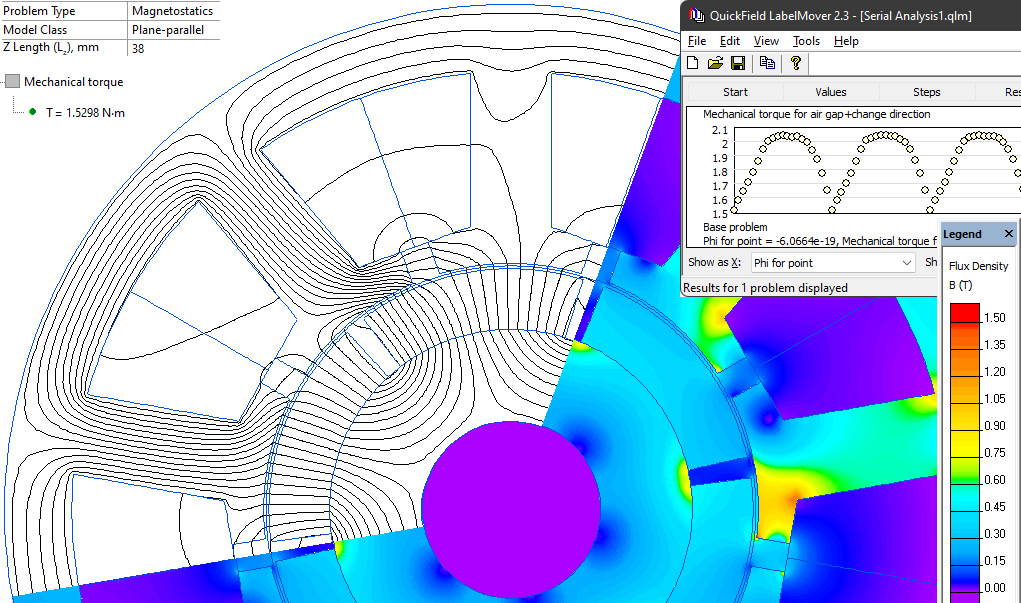The width and height of the screenshot is (1021, 603).
Task: Copy results using the toolbar icon
Action: click(767, 63)
